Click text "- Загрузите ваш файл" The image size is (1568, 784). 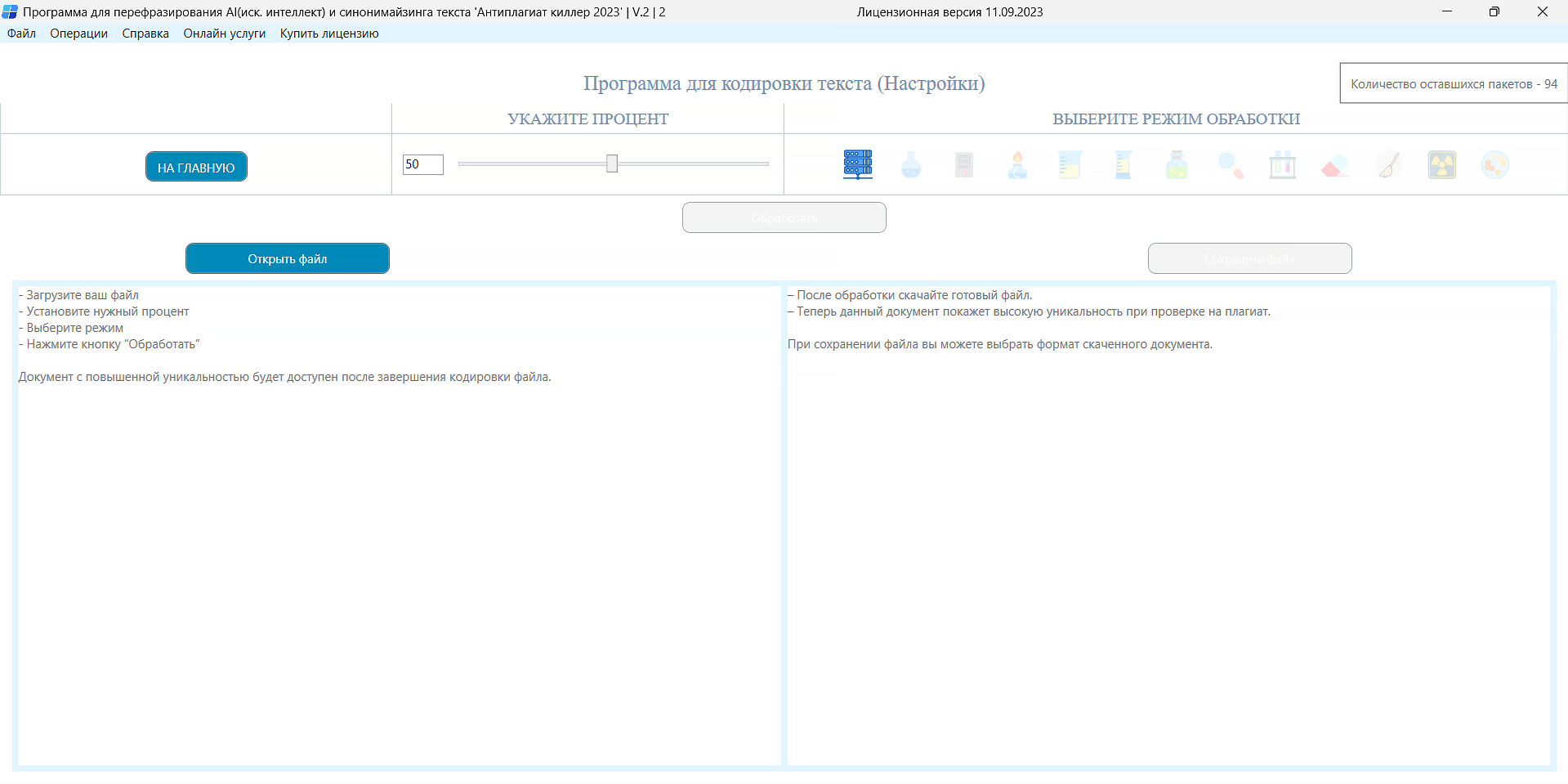(78, 295)
